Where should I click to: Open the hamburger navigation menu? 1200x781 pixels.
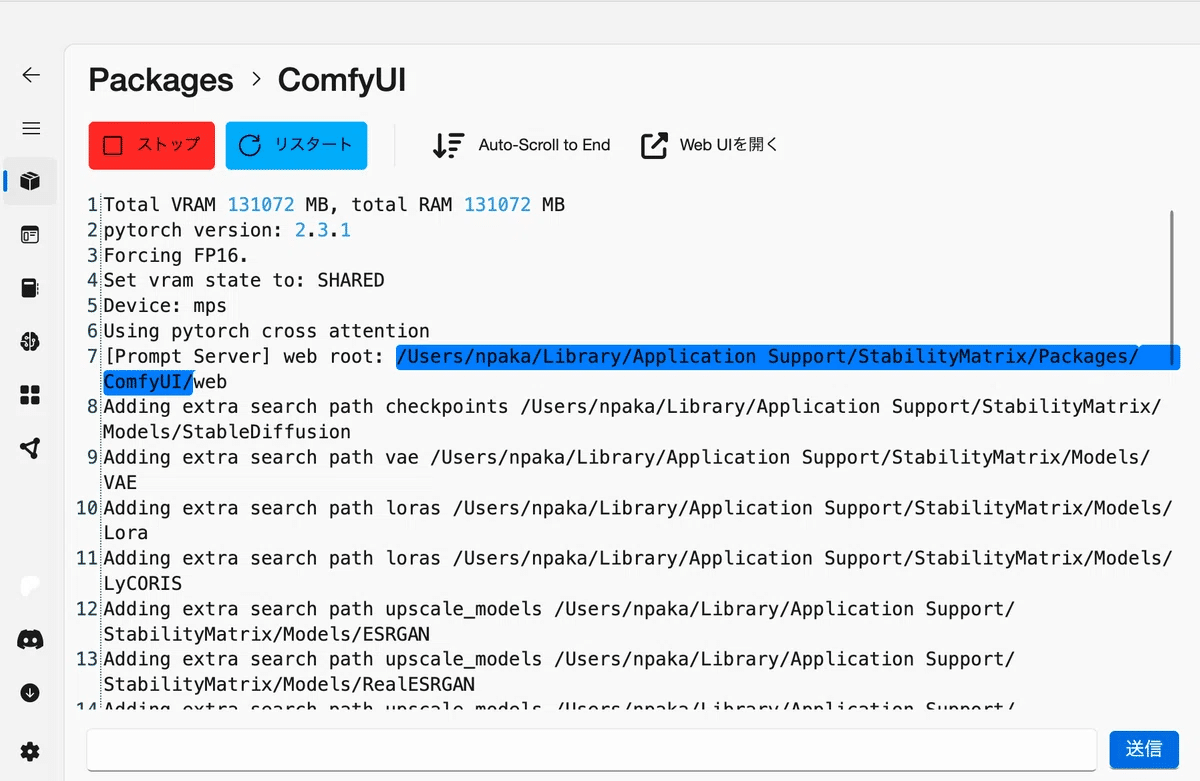(x=30, y=128)
